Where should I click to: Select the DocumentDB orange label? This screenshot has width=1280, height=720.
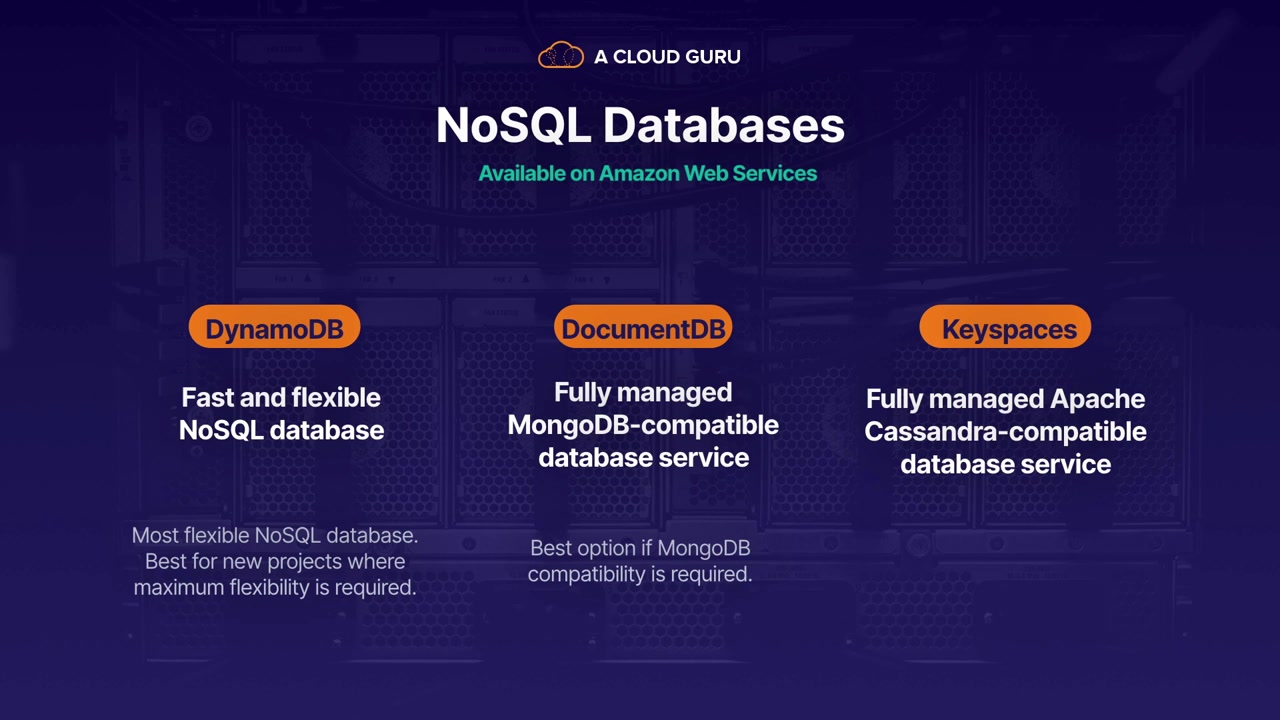coord(643,328)
